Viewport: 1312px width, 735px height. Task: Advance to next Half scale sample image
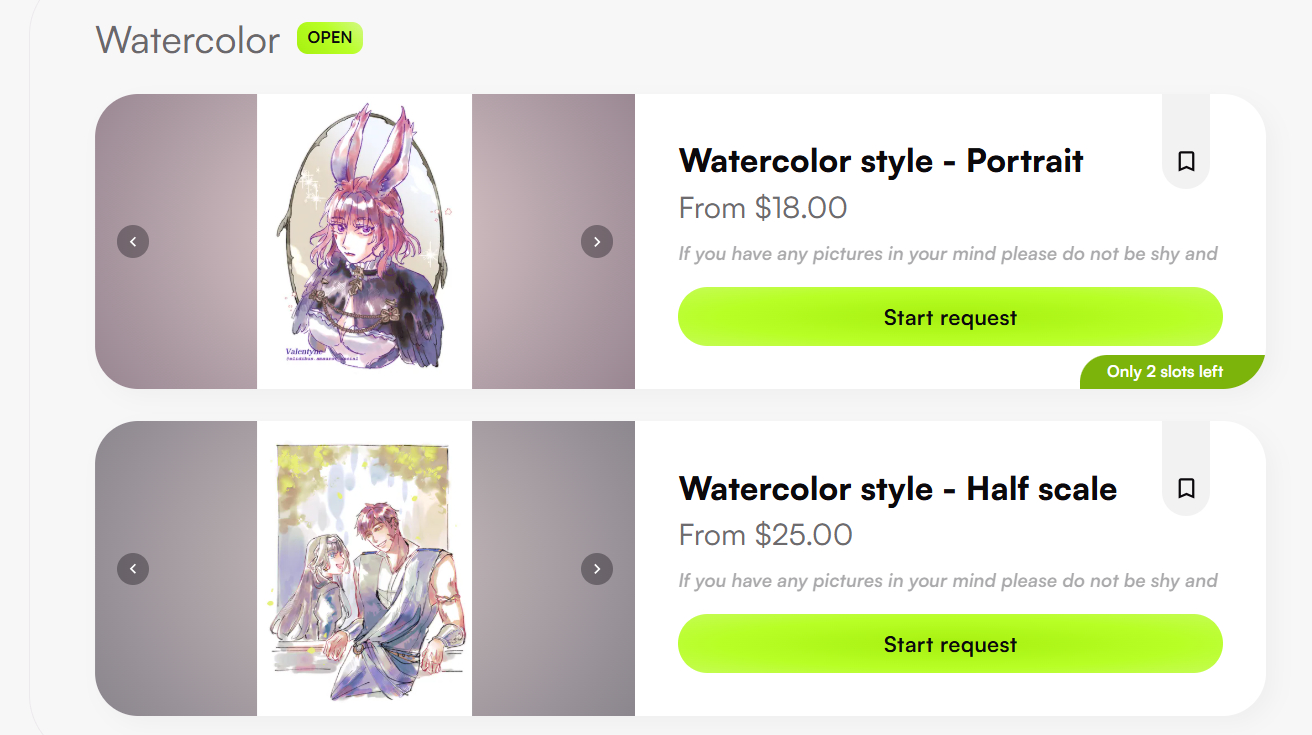coord(597,569)
